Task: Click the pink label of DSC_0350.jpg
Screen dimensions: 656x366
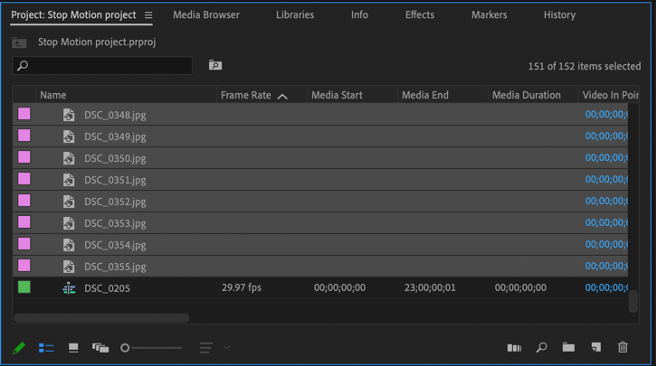Action: 24,157
